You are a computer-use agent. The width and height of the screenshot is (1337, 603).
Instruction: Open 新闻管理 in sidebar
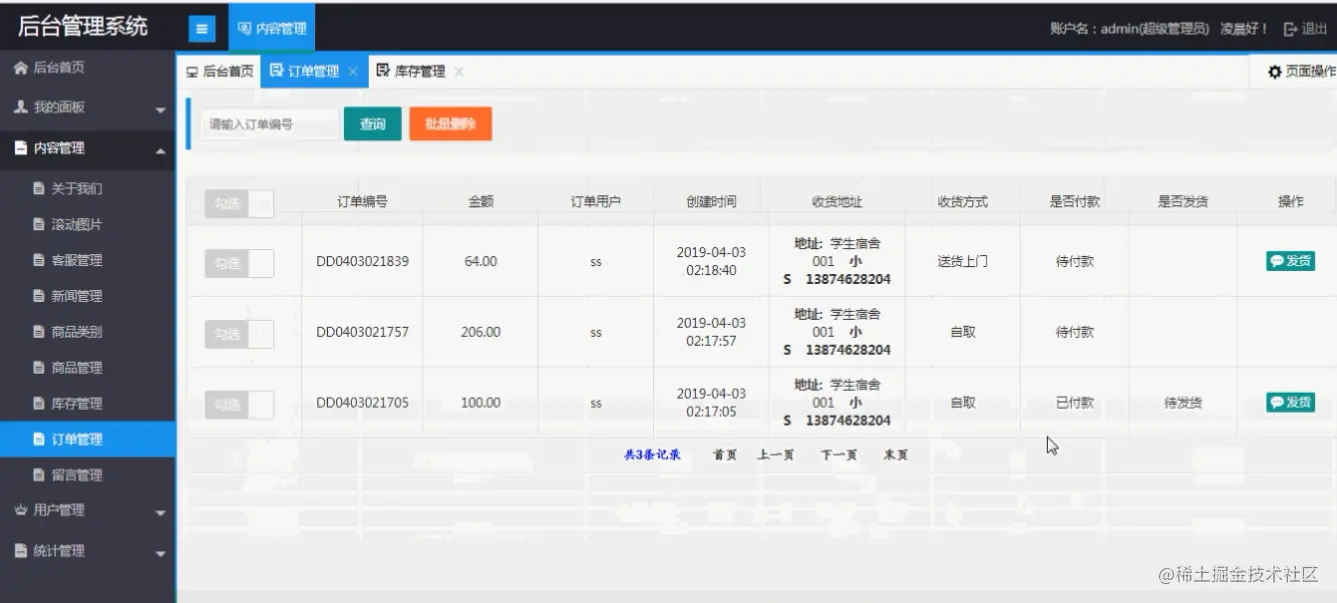click(88, 296)
